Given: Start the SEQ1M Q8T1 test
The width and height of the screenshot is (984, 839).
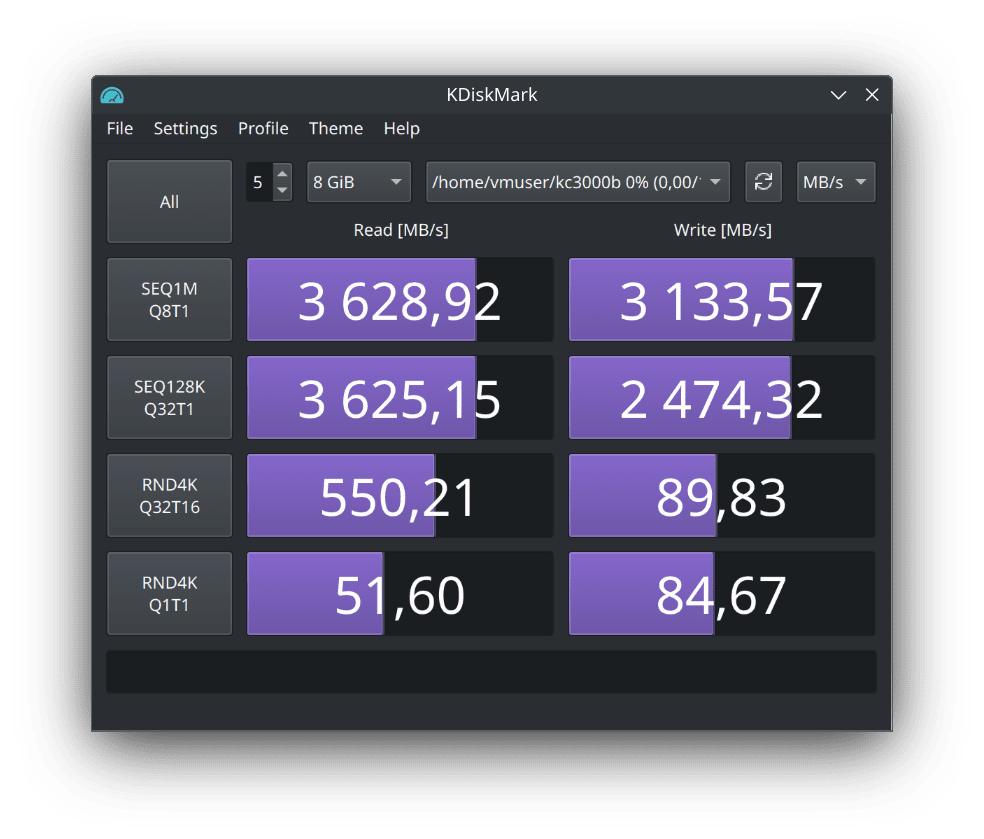Looking at the screenshot, I should click(x=169, y=299).
